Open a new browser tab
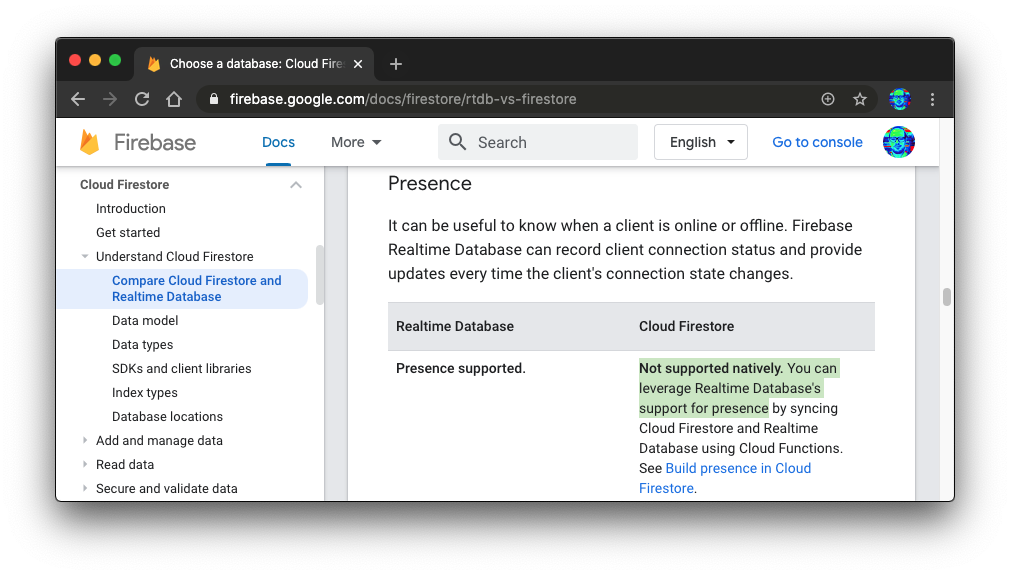 coord(396,64)
